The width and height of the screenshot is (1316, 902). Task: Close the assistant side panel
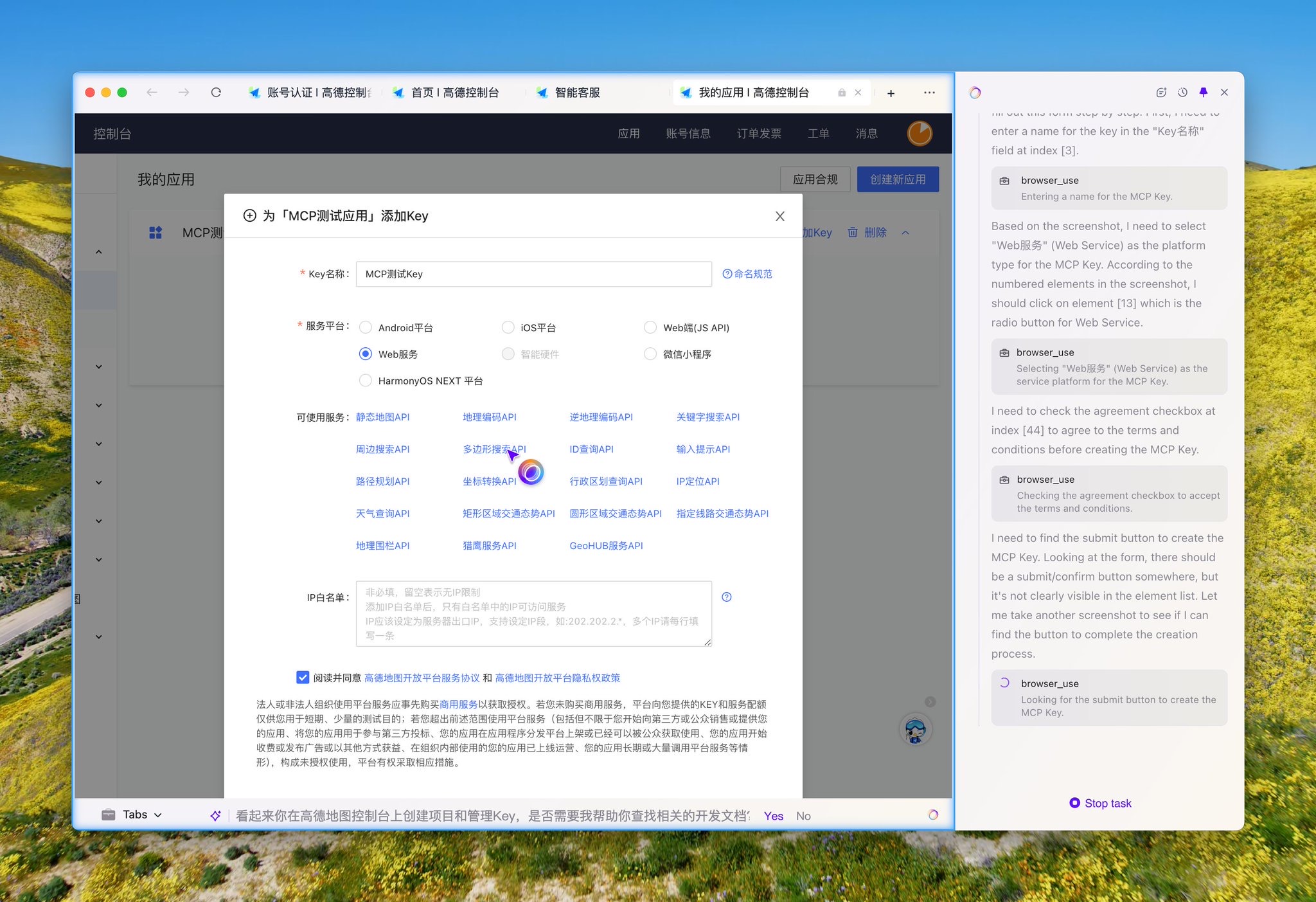(x=1224, y=93)
